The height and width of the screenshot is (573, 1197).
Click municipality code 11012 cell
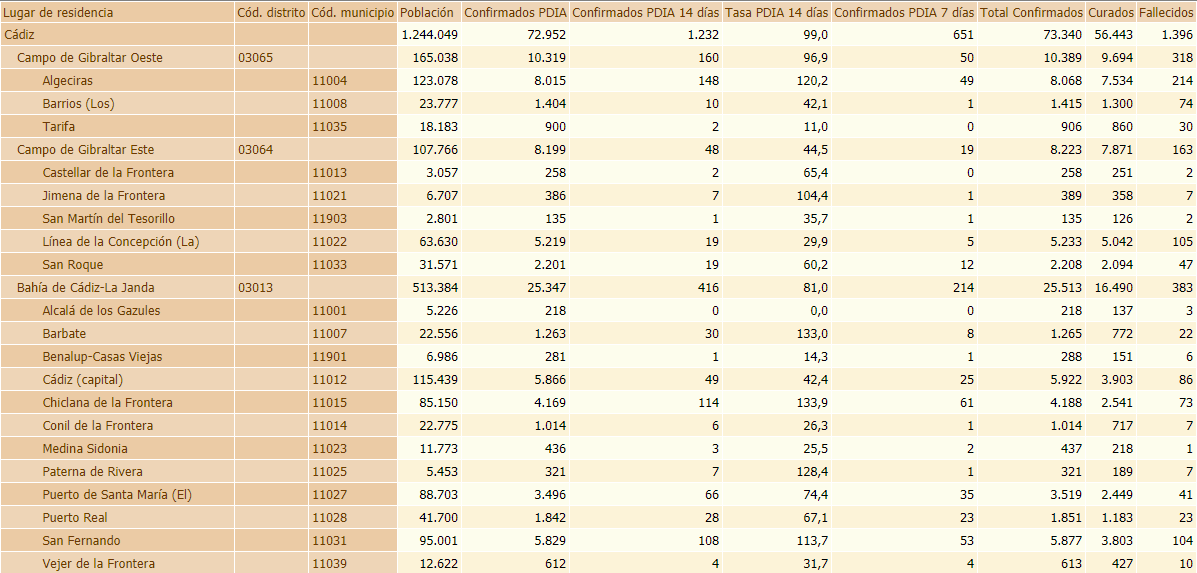coord(329,380)
